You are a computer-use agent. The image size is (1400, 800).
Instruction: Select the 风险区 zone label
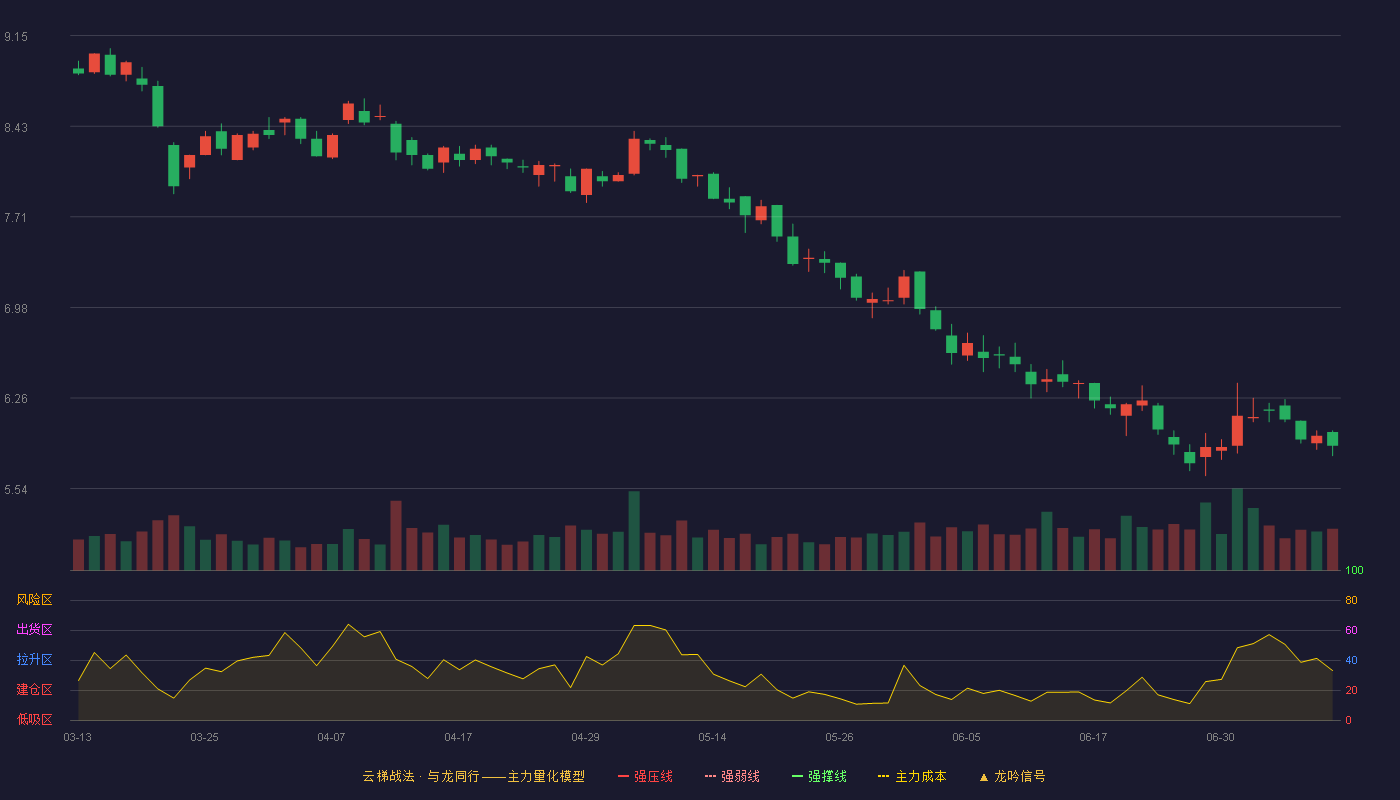click(x=34, y=600)
